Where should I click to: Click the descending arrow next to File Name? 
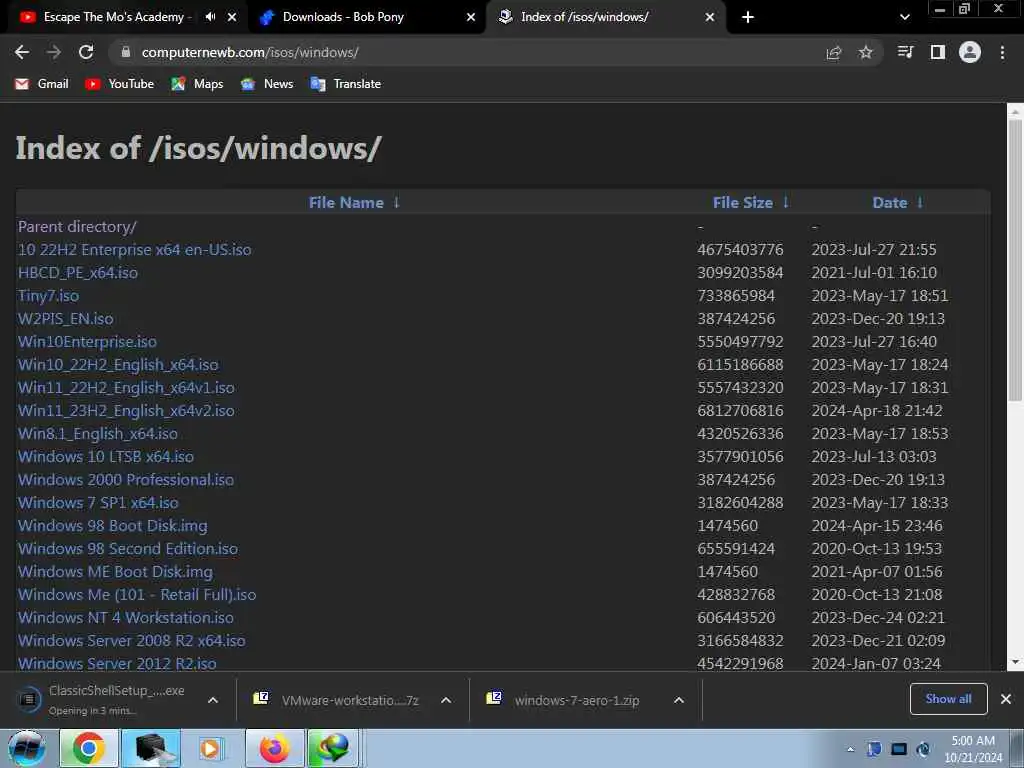click(396, 202)
